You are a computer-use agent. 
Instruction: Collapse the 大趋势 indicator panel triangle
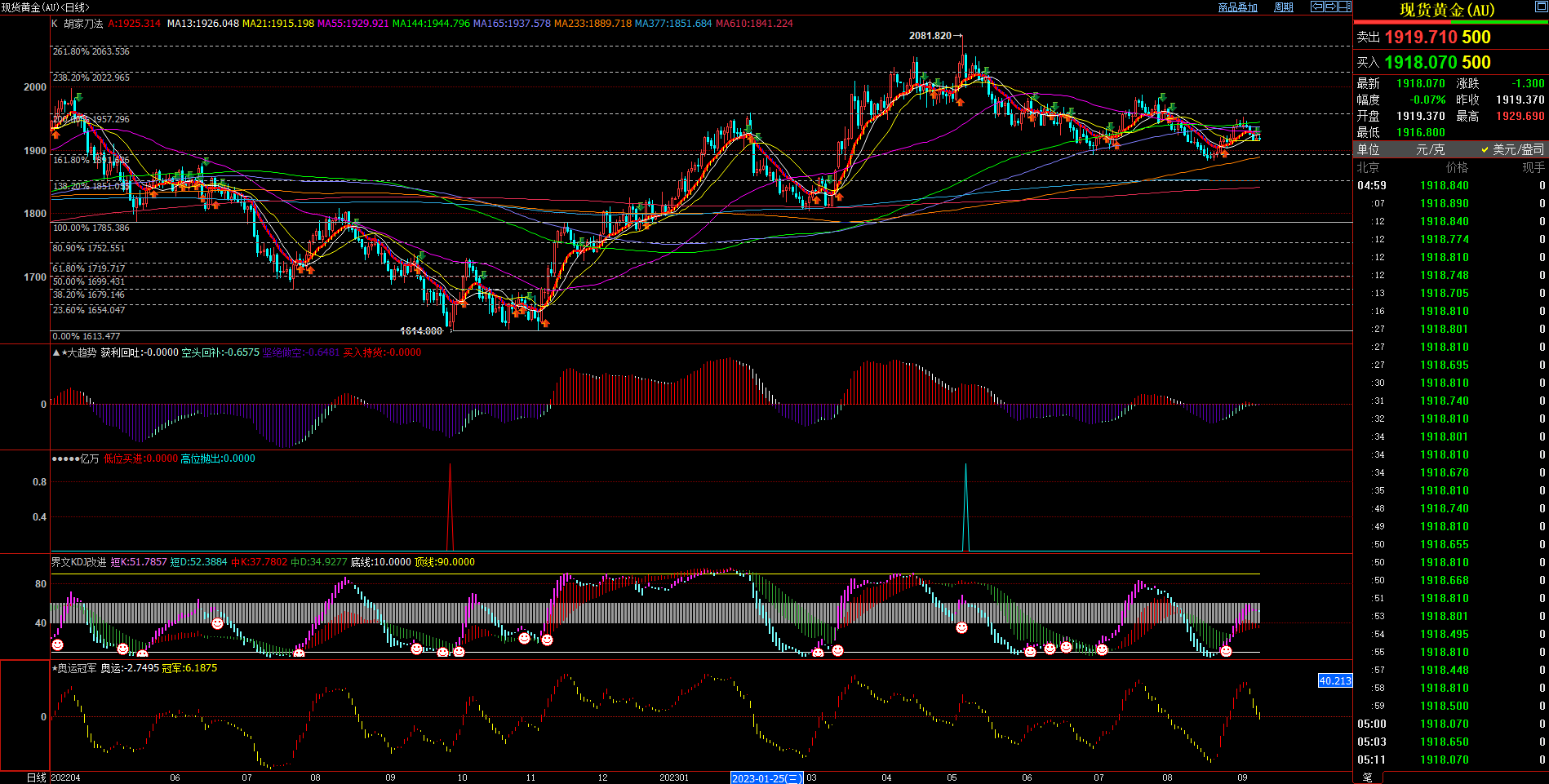click(56, 352)
